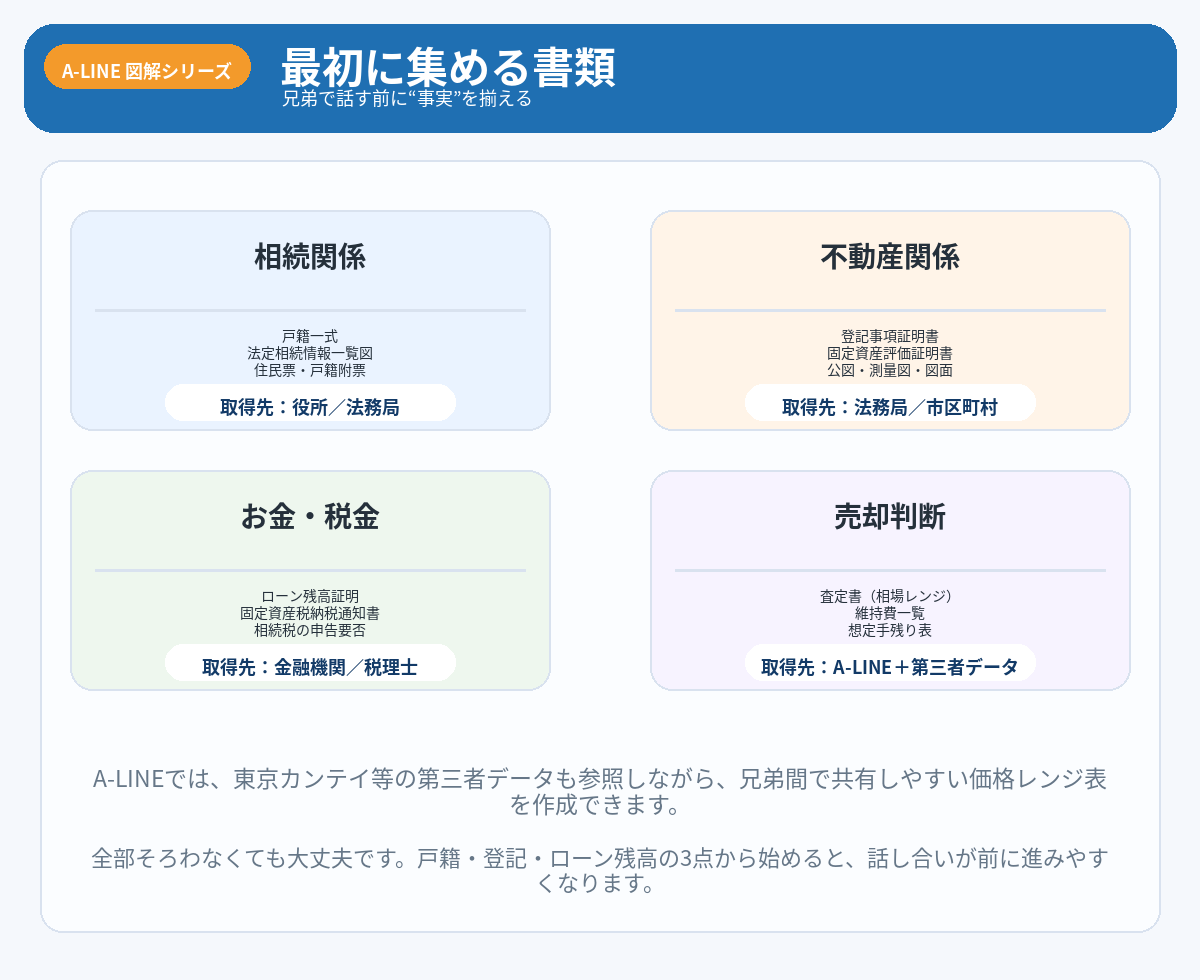Screen dimensions: 1200x980
Task: Click the subtitle 兄弟で話す前に事実を揃える
Action: (x=406, y=99)
